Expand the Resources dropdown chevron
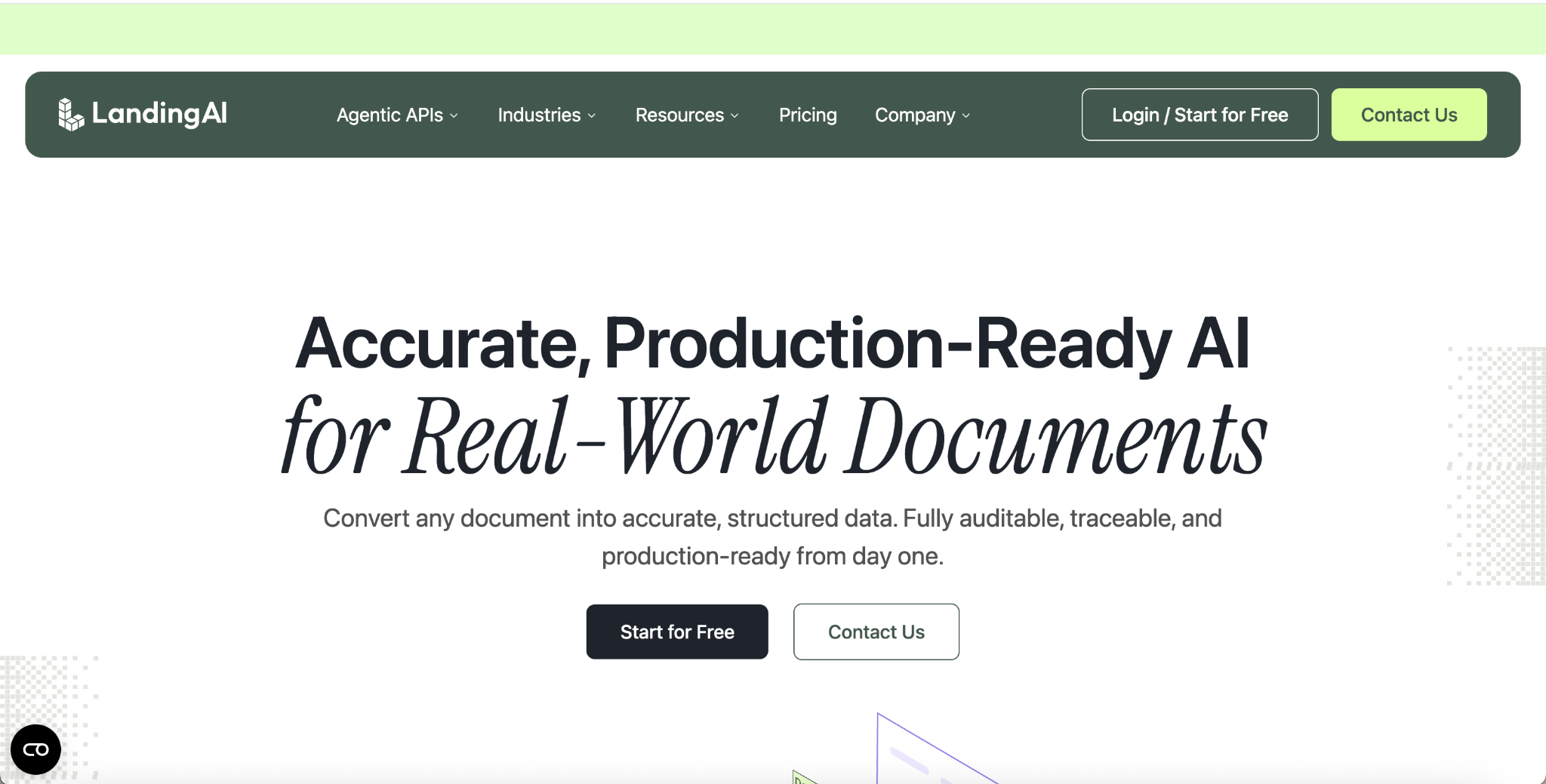The image size is (1546, 784). click(735, 116)
